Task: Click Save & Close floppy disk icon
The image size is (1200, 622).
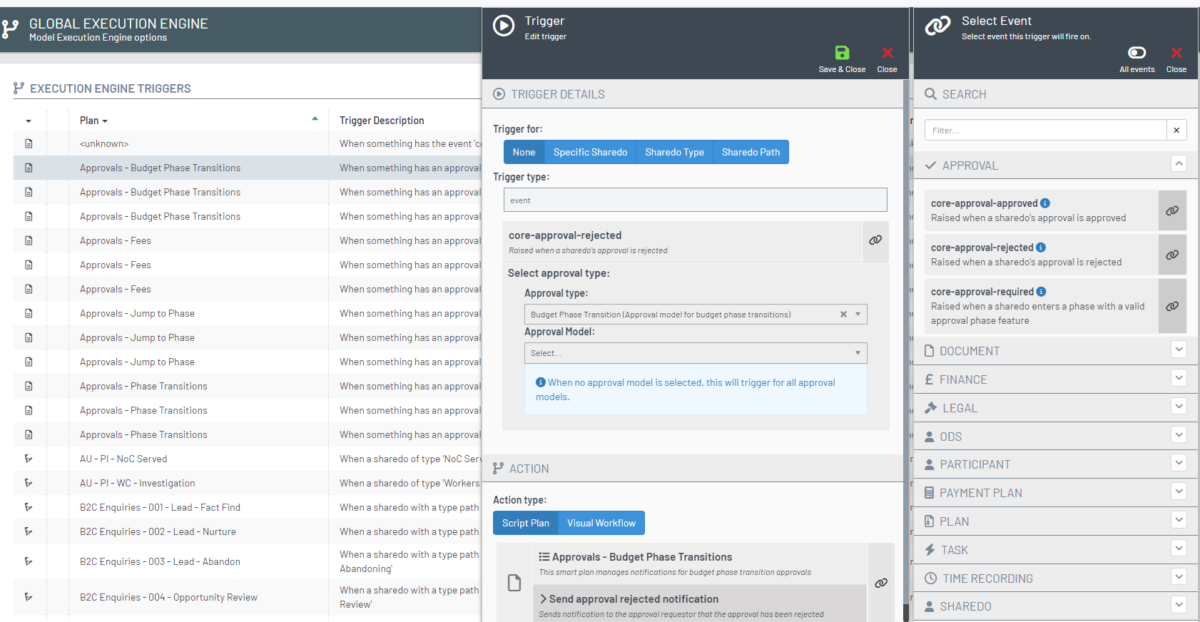Action: (841, 54)
